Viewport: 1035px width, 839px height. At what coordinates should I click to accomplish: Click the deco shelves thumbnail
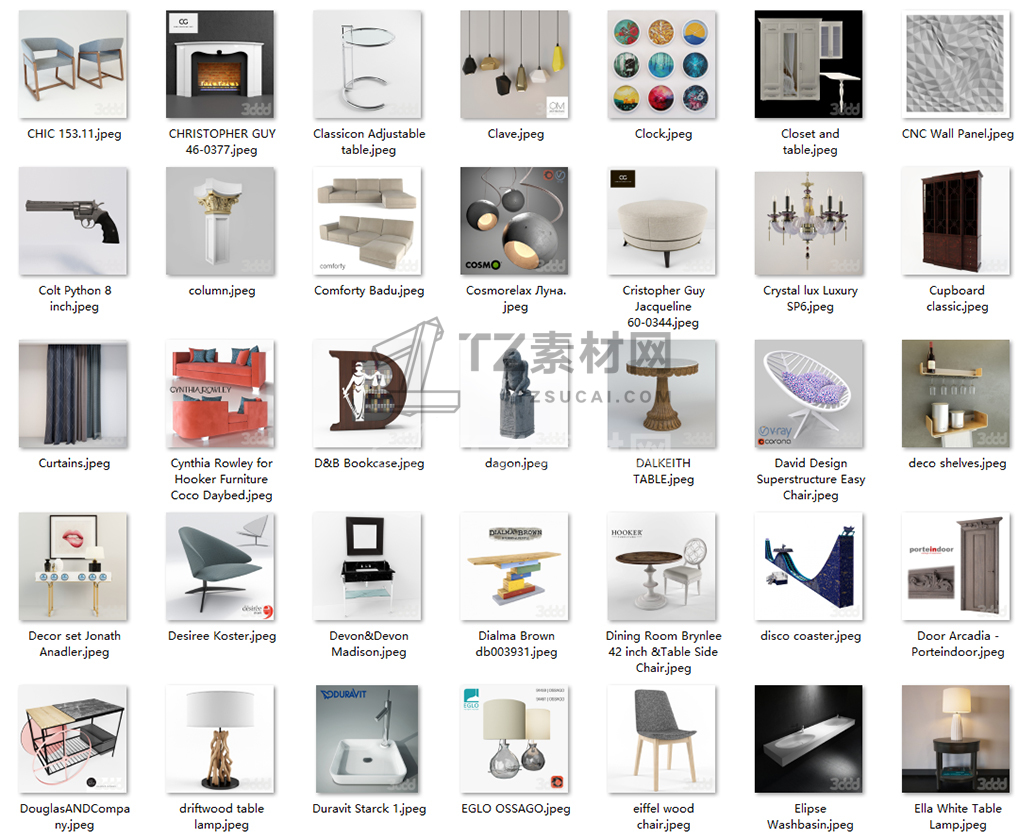[956, 394]
